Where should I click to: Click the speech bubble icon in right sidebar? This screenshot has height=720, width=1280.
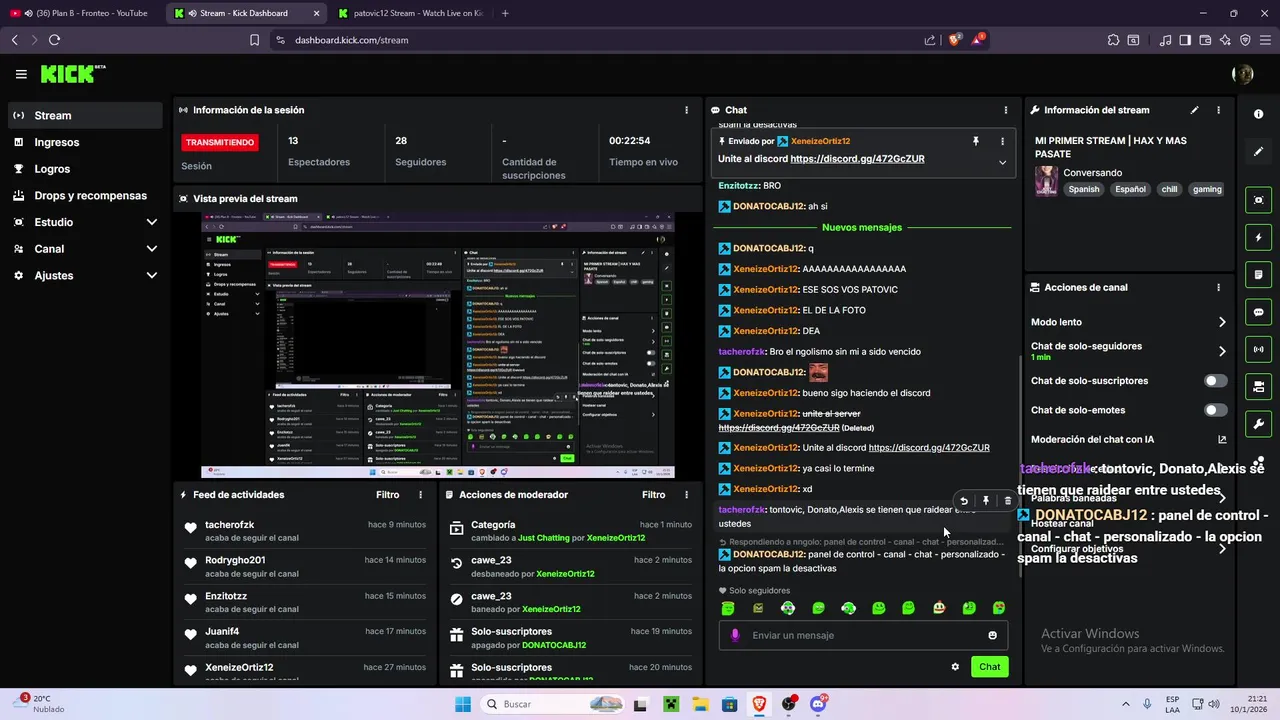pyautogui.click(x=1258, y=312)
